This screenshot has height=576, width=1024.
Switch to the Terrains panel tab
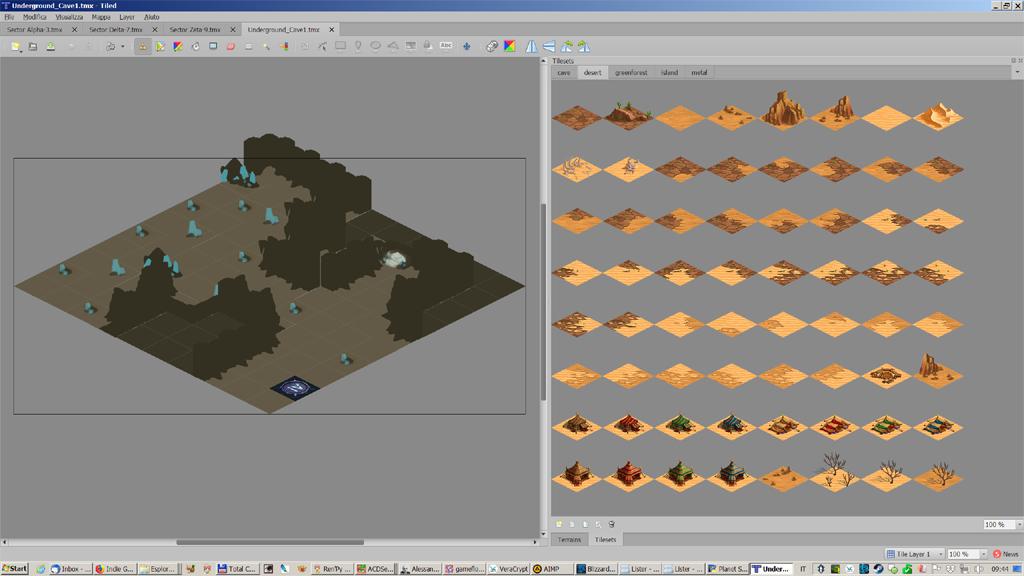569,539
